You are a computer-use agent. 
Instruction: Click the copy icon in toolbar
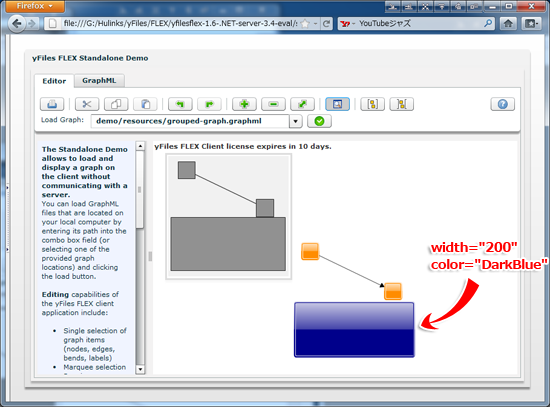[116, 104]
